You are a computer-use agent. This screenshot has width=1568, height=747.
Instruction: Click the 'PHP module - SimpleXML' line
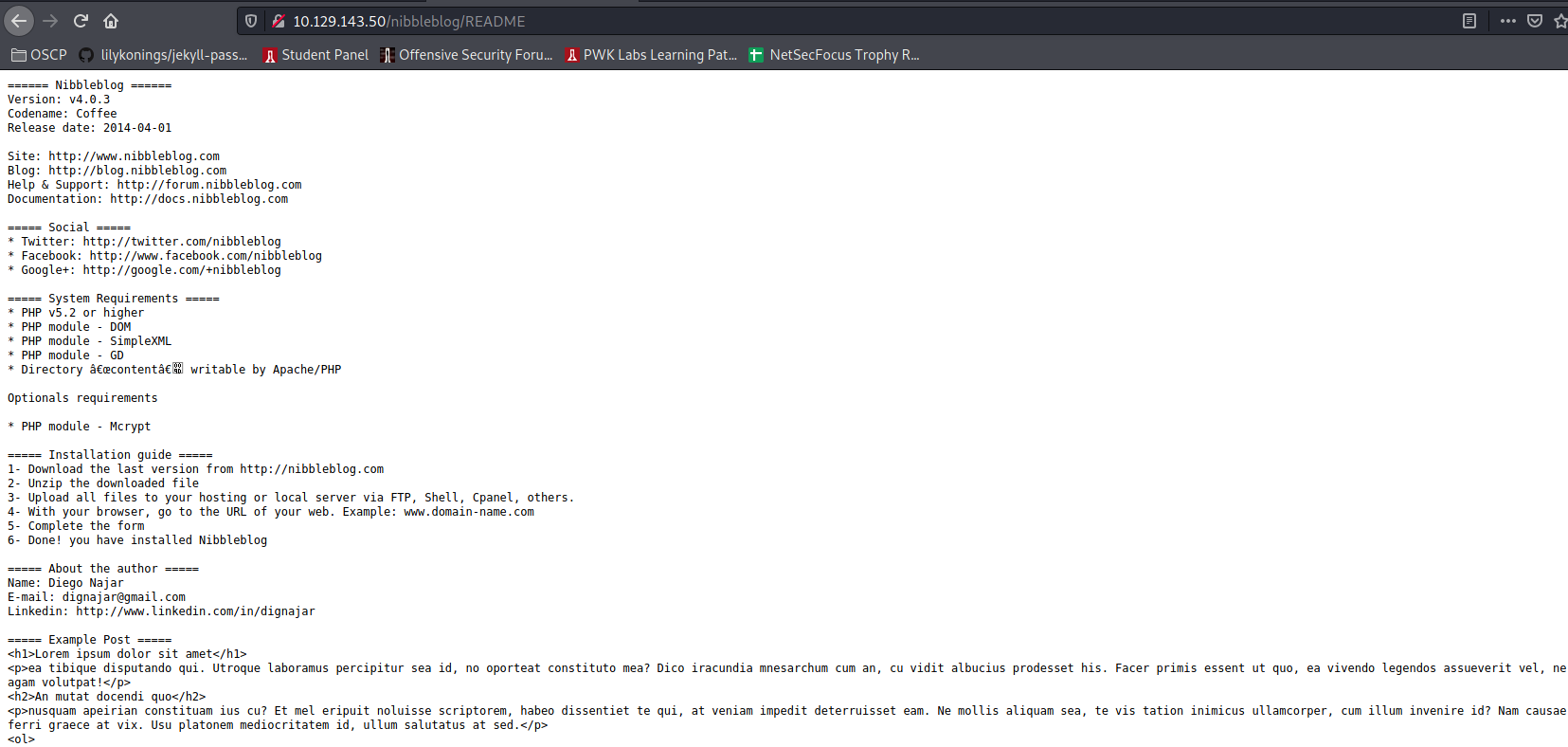pos(90,341)
